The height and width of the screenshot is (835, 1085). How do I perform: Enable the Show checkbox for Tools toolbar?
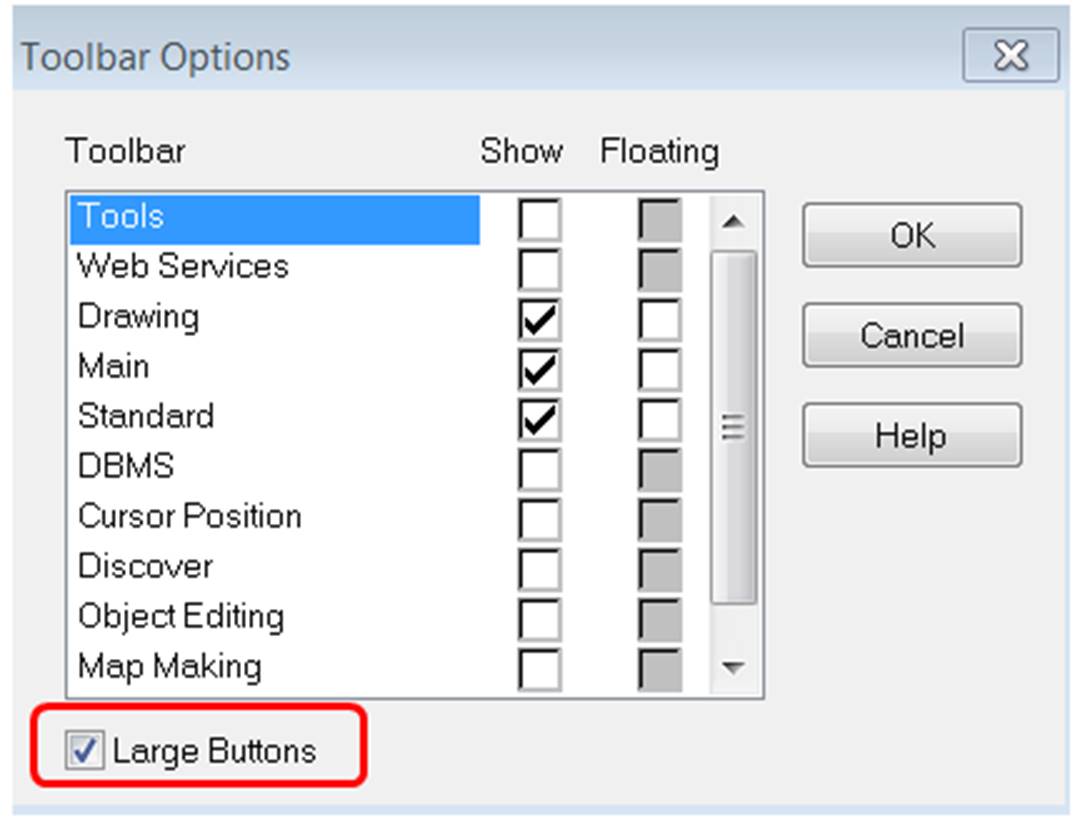point(540,216)
